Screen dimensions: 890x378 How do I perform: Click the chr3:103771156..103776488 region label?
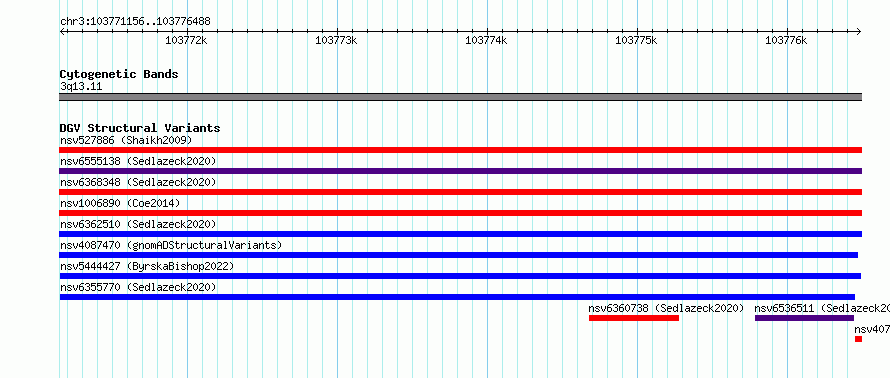click(135, 22)
